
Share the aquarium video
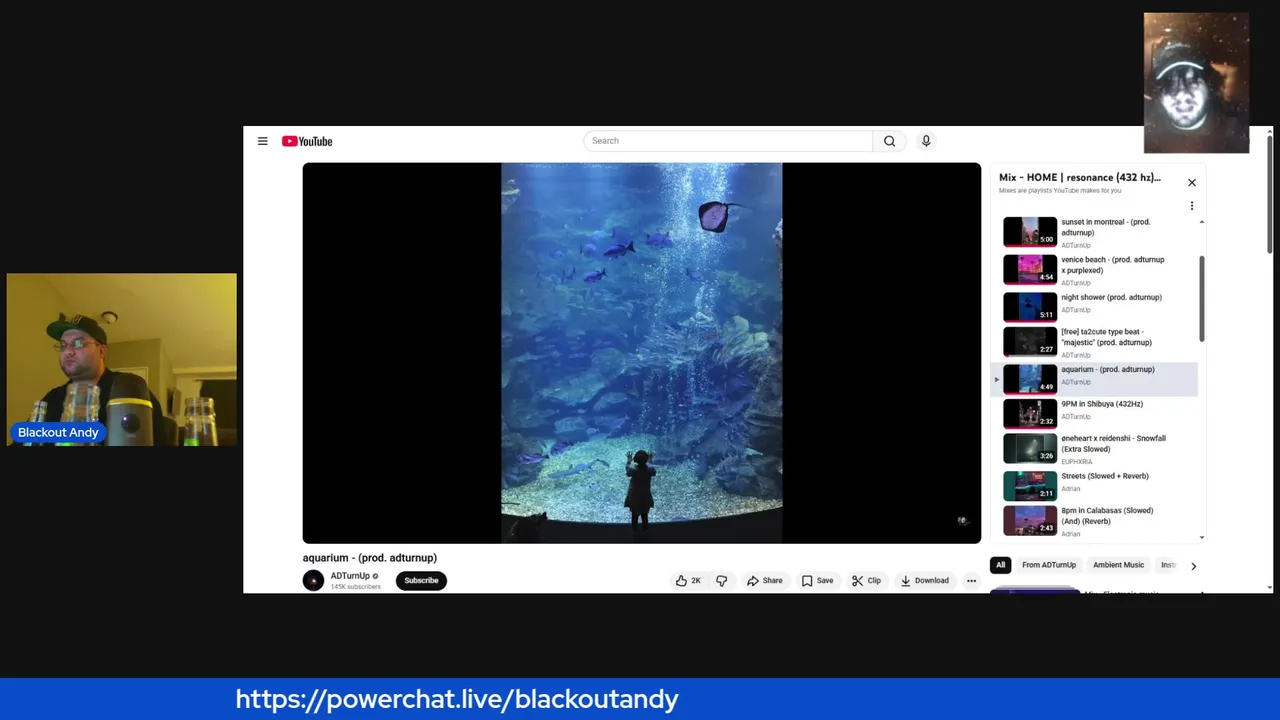pos(764,580)
